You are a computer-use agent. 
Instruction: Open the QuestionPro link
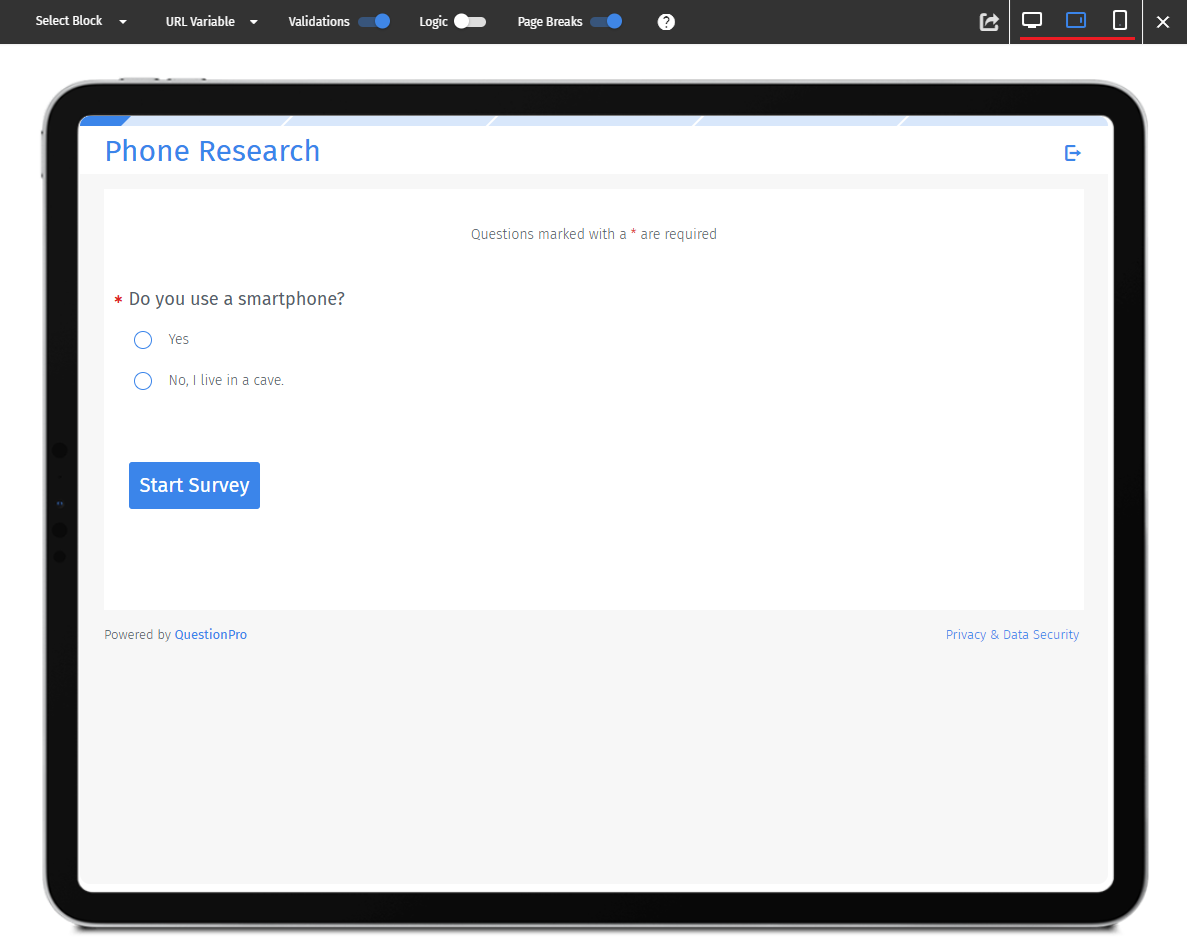[210, 634]
